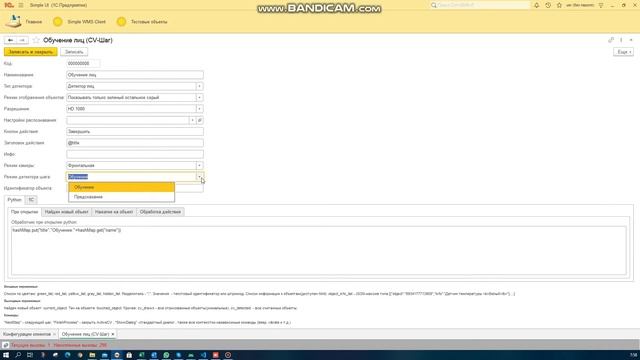Open the Еще dropdown menu
This screenshot has height=360, width=640.
tap(623, 52)
